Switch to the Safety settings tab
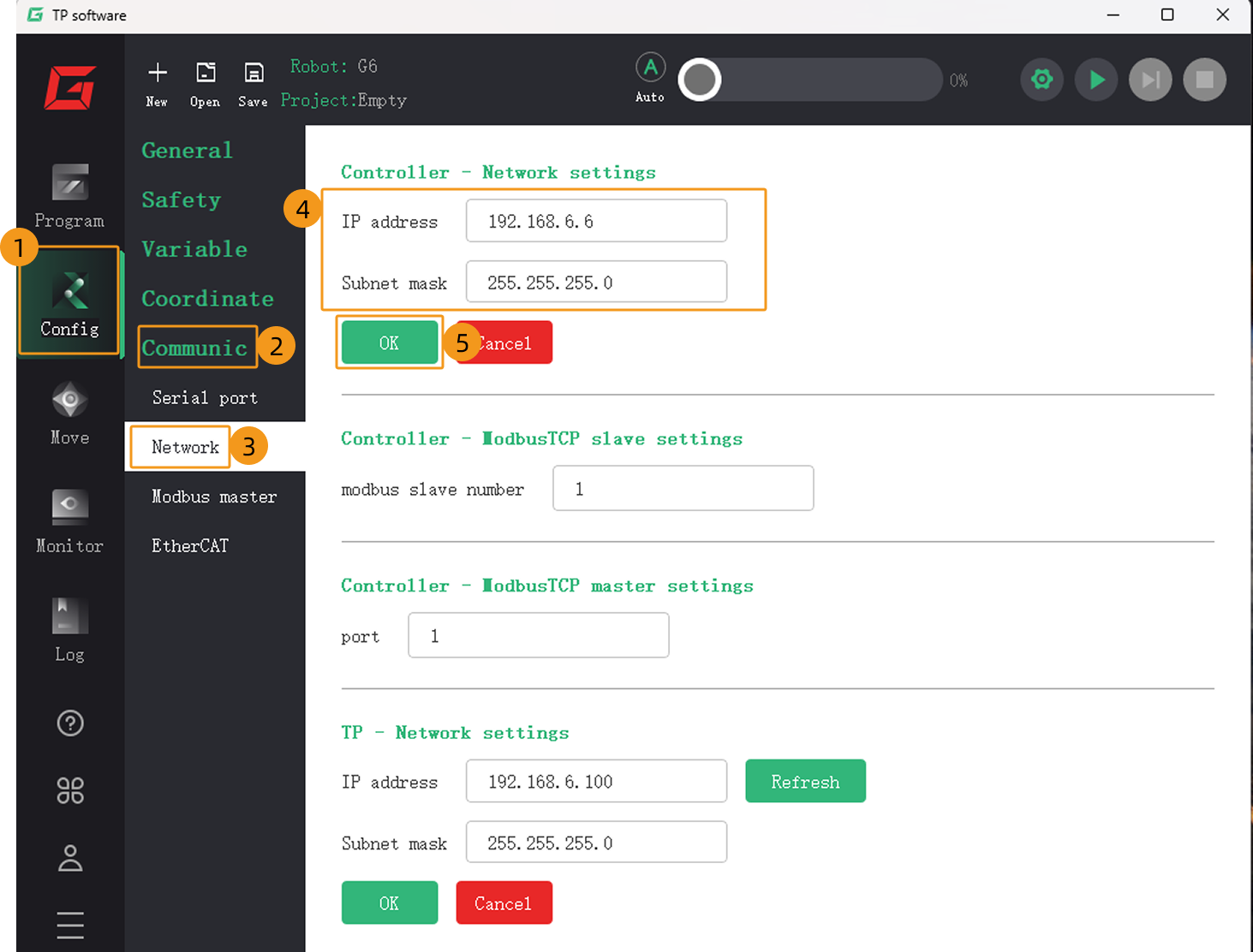 point(182,199)
